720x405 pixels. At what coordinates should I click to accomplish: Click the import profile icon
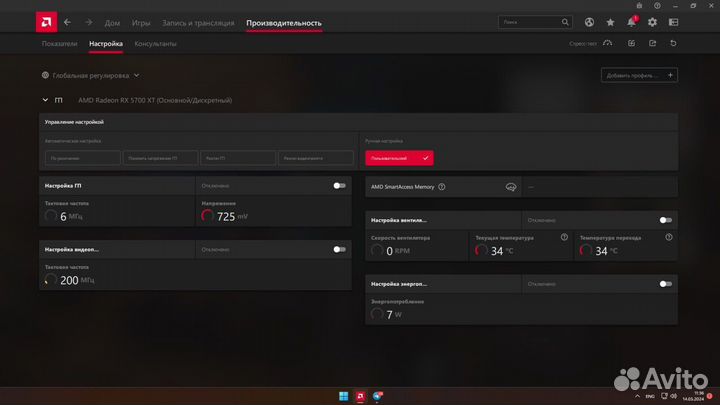pos(631,43)
